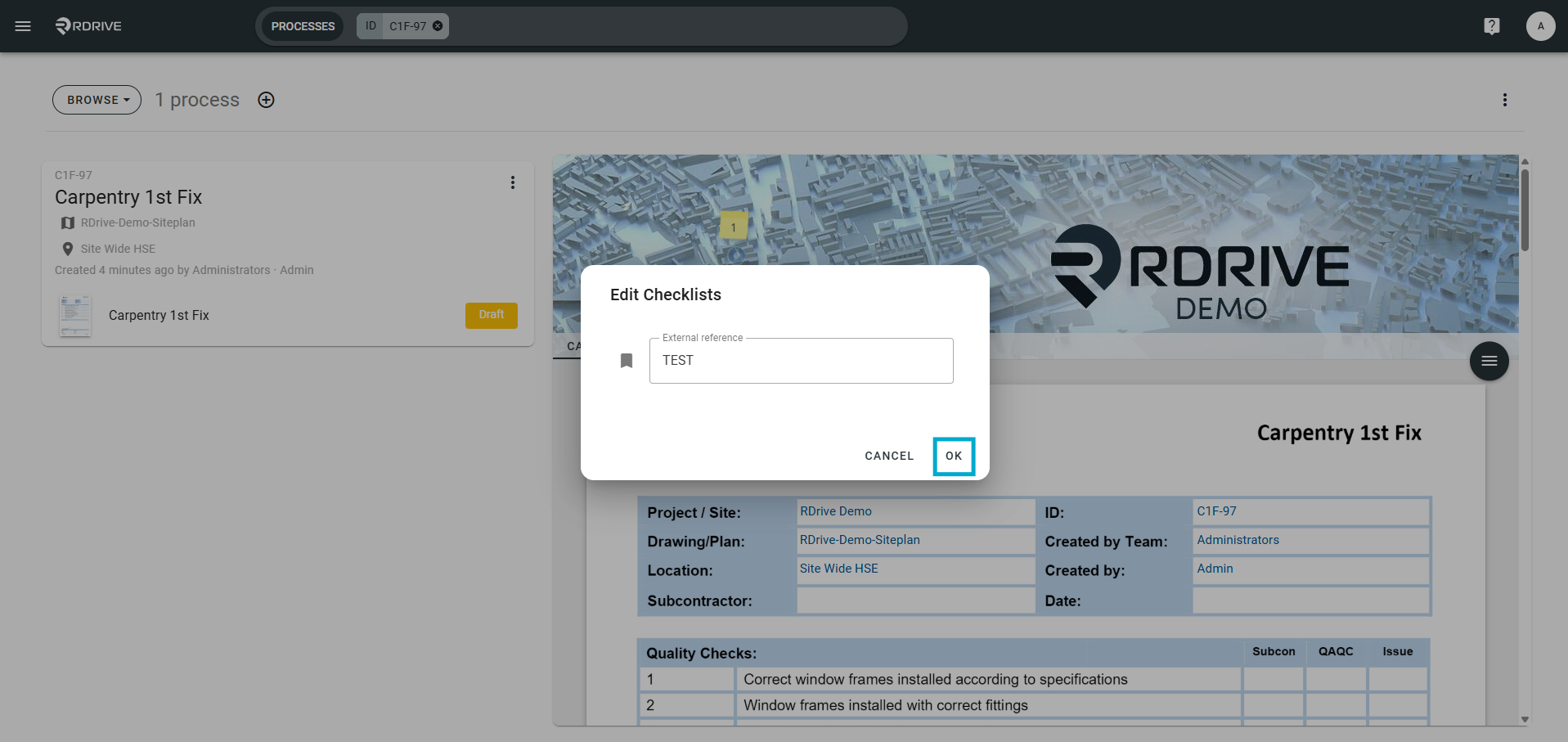Click the document preview scrollbar thumb
The width and height of the screenshot is (1568, 742).
coord(1525,209)
